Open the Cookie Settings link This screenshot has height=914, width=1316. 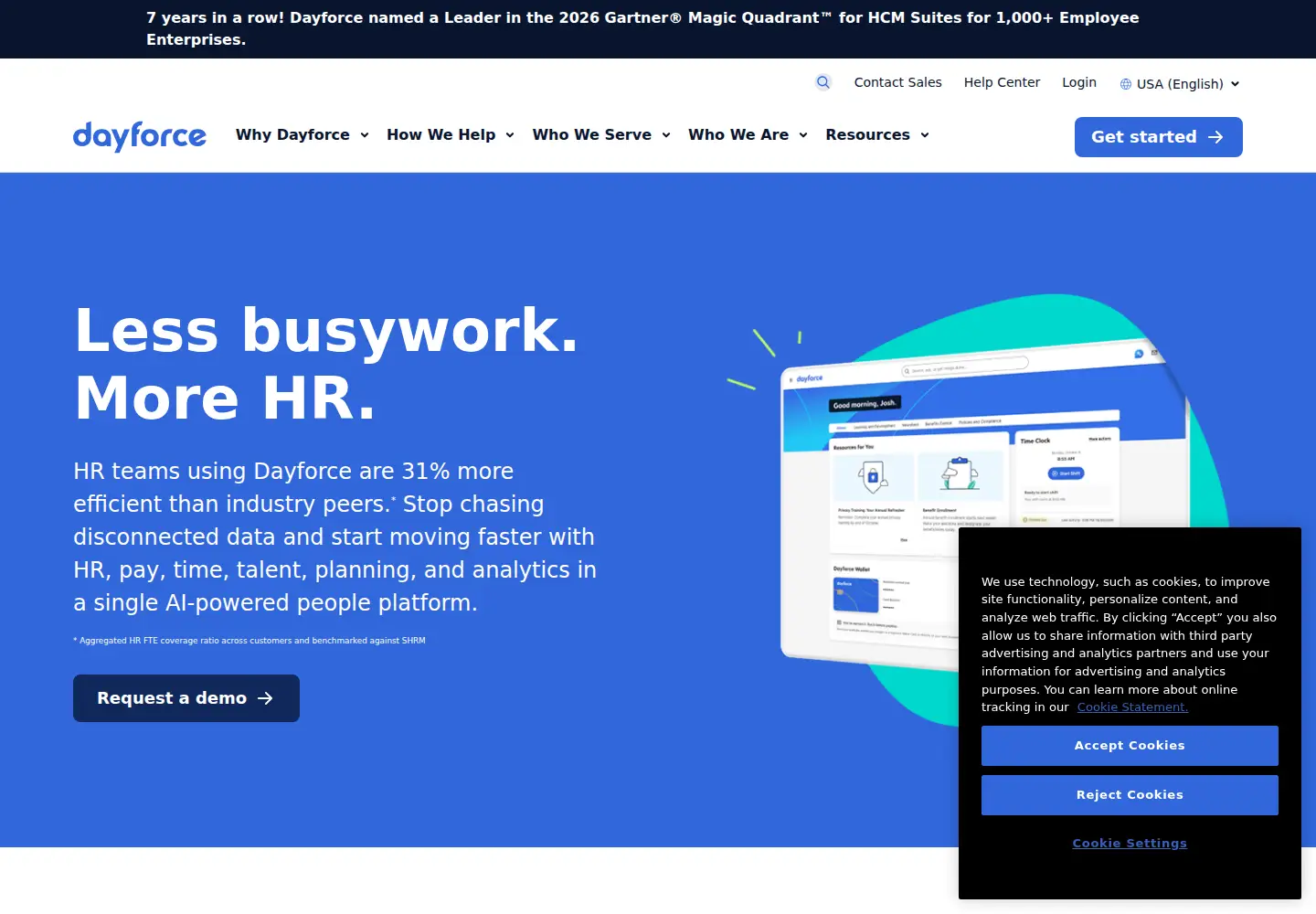(1130, 844)
